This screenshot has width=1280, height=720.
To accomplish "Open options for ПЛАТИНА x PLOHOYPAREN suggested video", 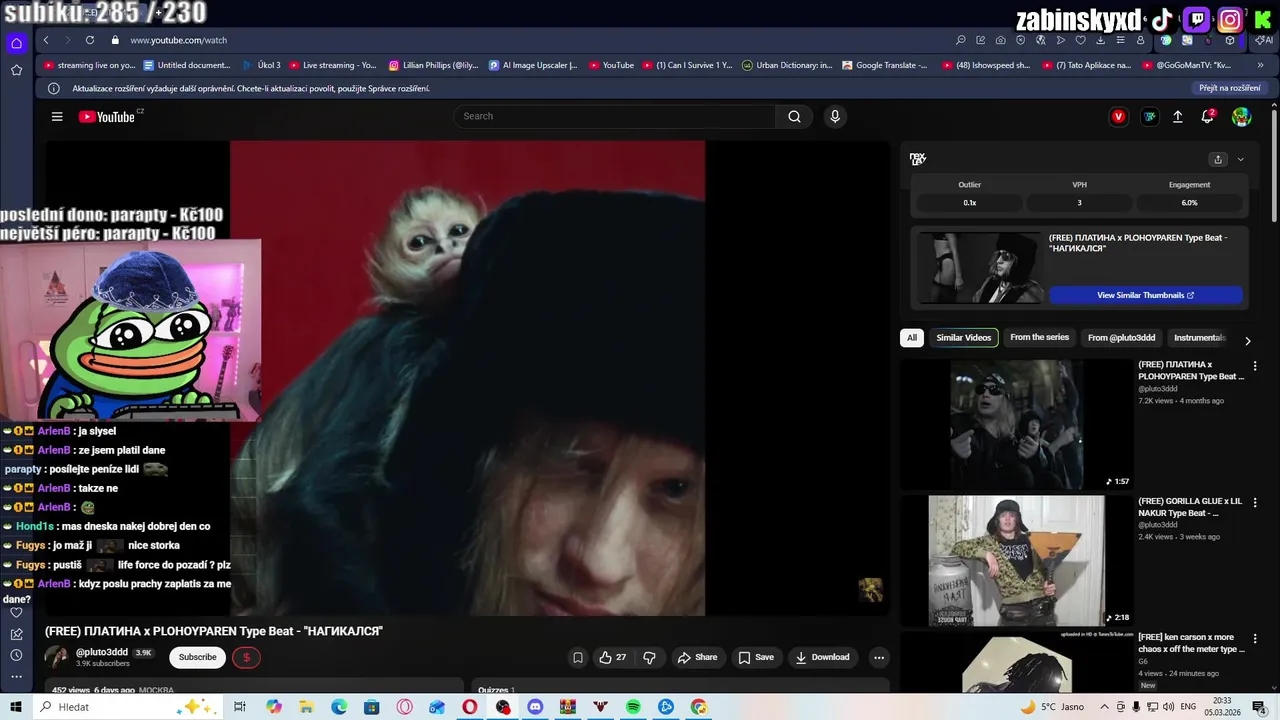I will (x=1255, y=366).
